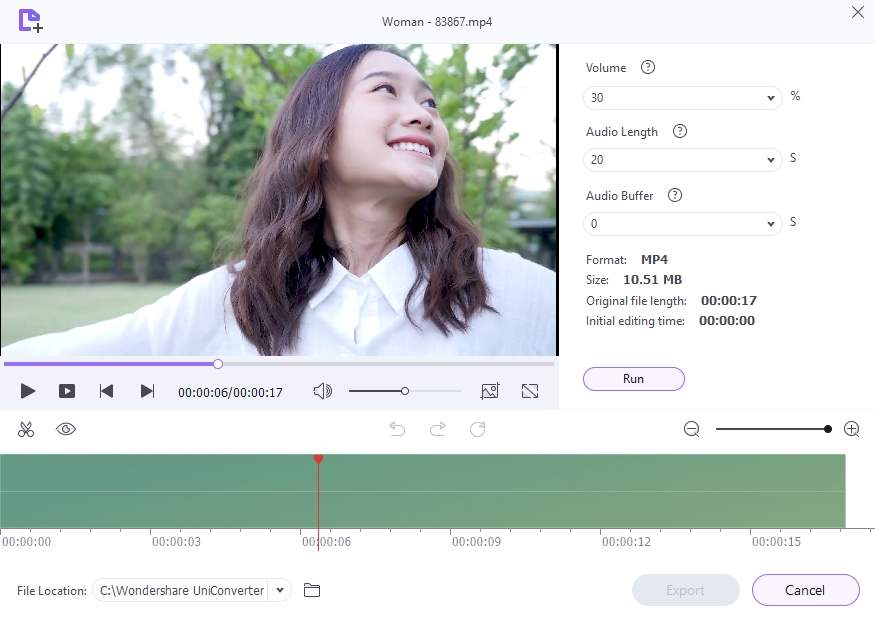Click the video progress bar handle
875x617 pixels.
(x=218, y=364)
